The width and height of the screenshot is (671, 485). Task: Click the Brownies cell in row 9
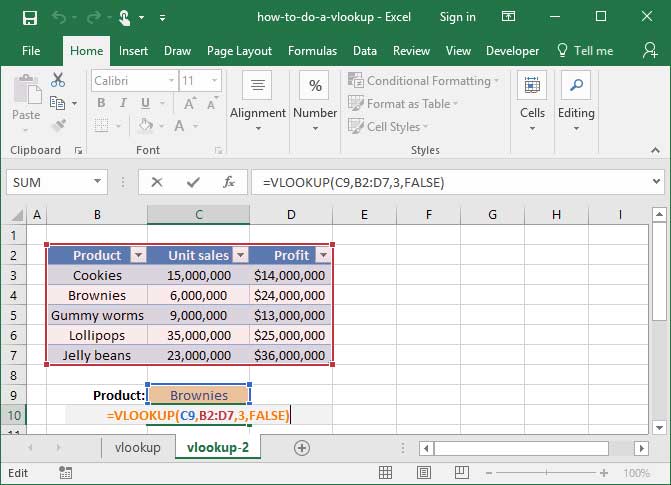(199, 395)
